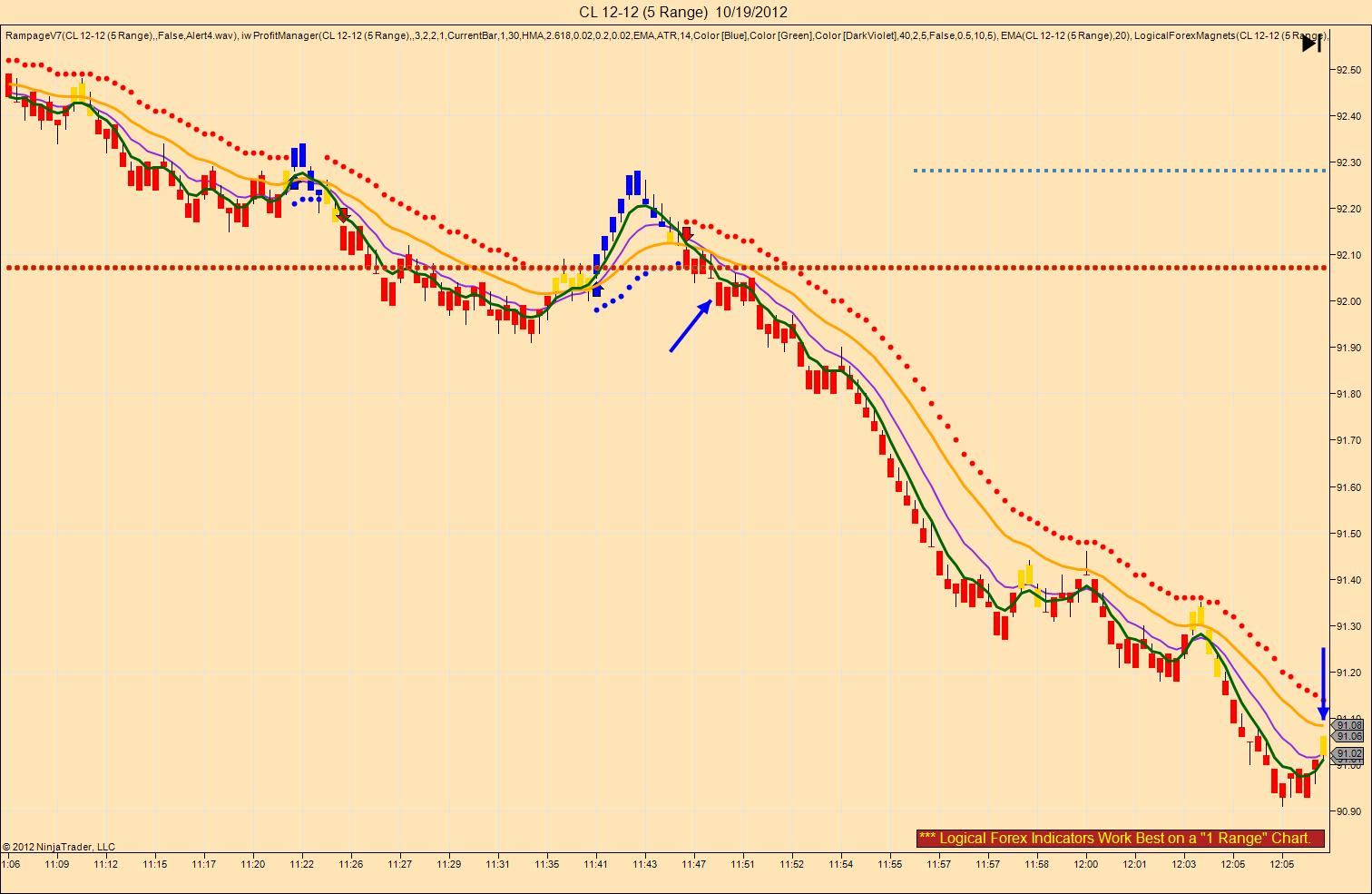Click the 12:01 time axis label
1372x894 pixels.
pyautogui.click(x=1134, y=864)
